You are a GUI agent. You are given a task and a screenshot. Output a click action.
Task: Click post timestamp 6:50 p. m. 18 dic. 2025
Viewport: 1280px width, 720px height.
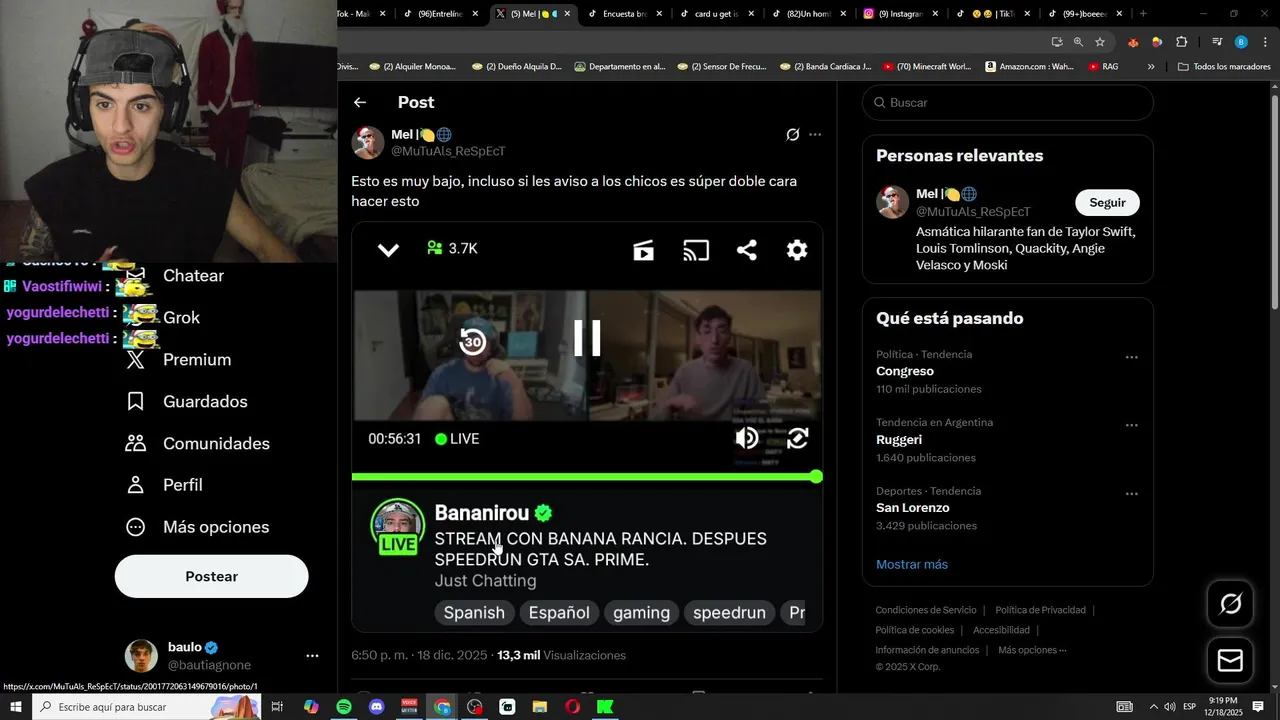pos(420,655)
